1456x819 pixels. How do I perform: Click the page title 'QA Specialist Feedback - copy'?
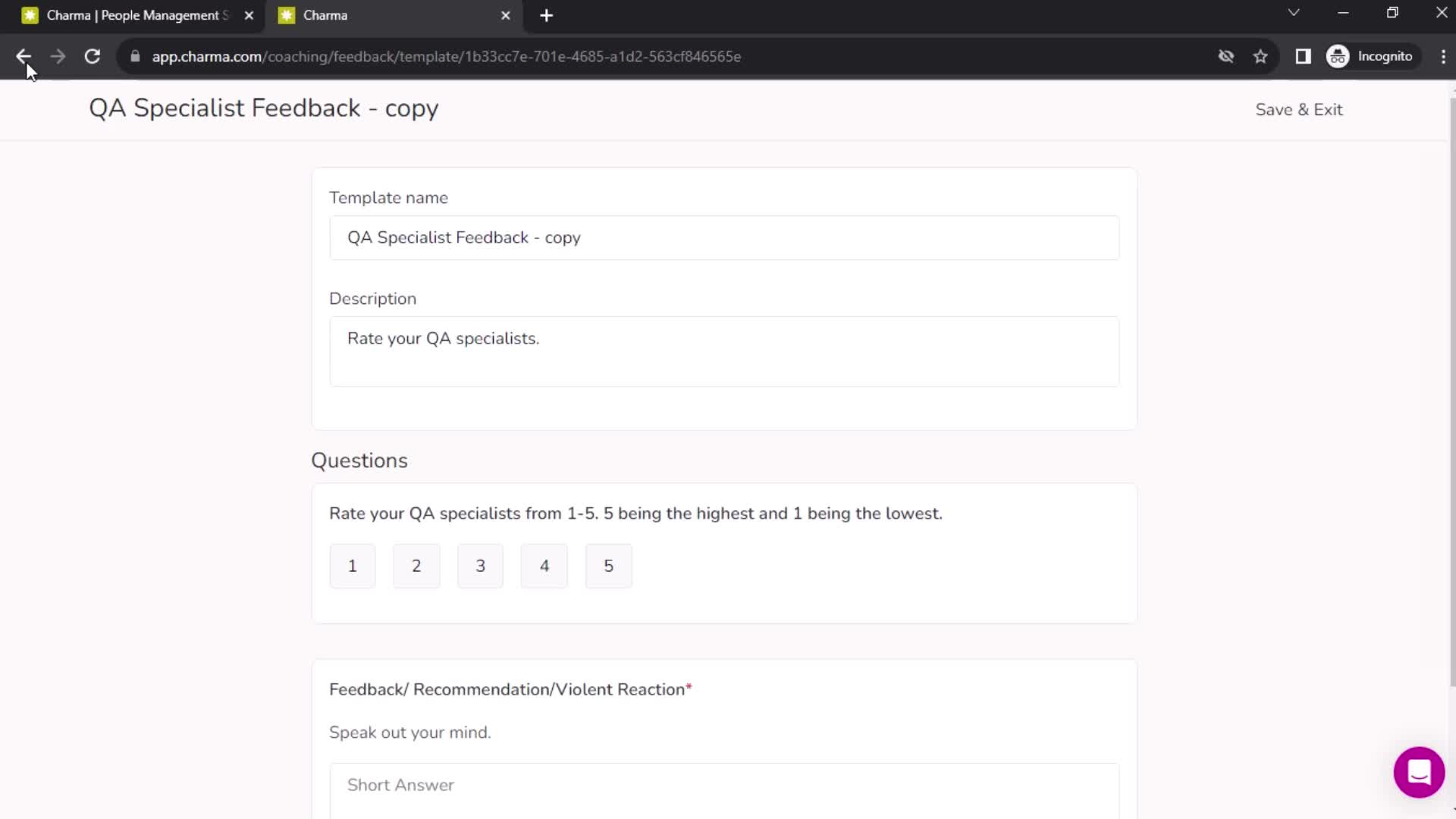coord(263,108)
